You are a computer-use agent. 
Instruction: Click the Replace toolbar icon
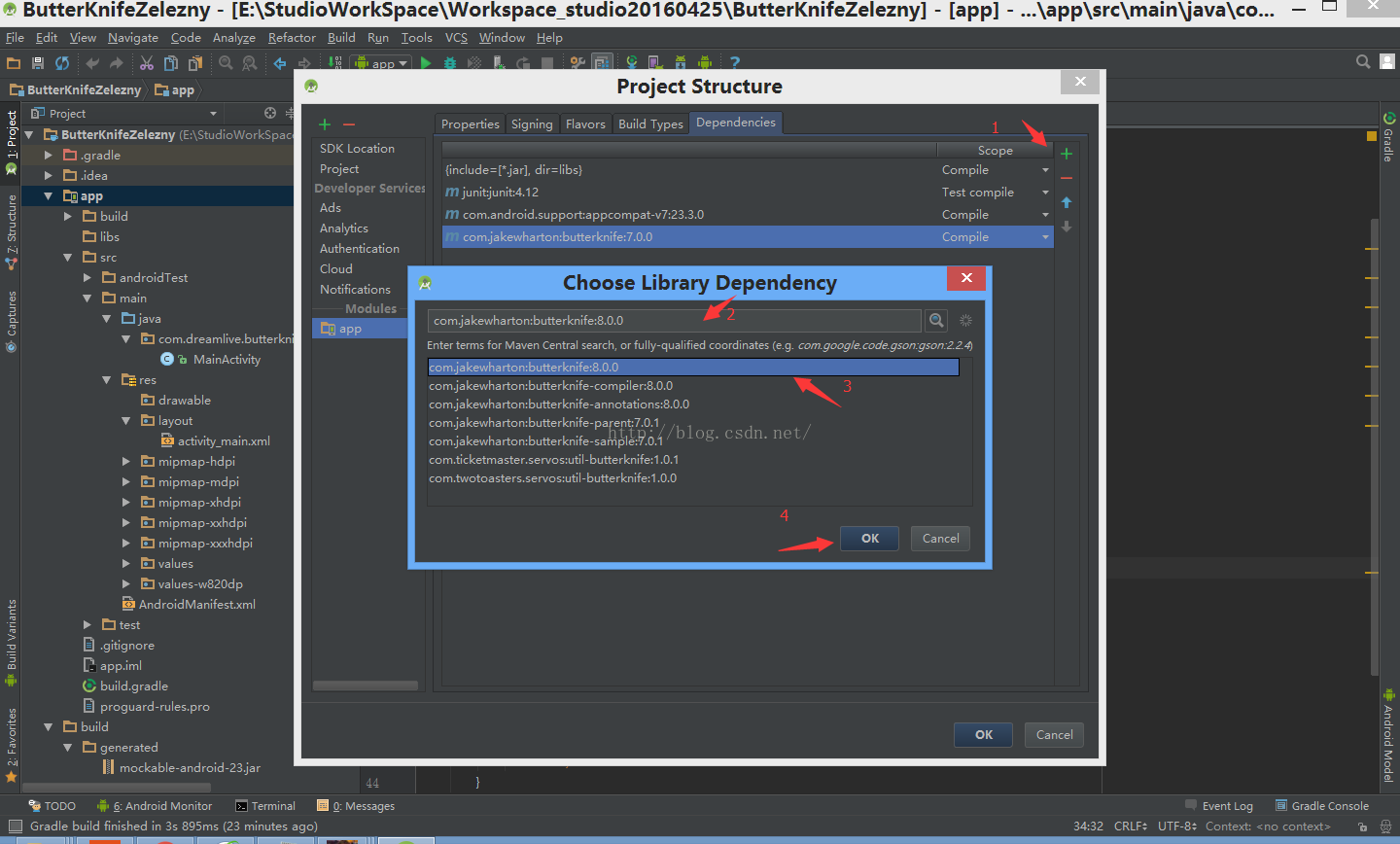(x=249, y=63)
